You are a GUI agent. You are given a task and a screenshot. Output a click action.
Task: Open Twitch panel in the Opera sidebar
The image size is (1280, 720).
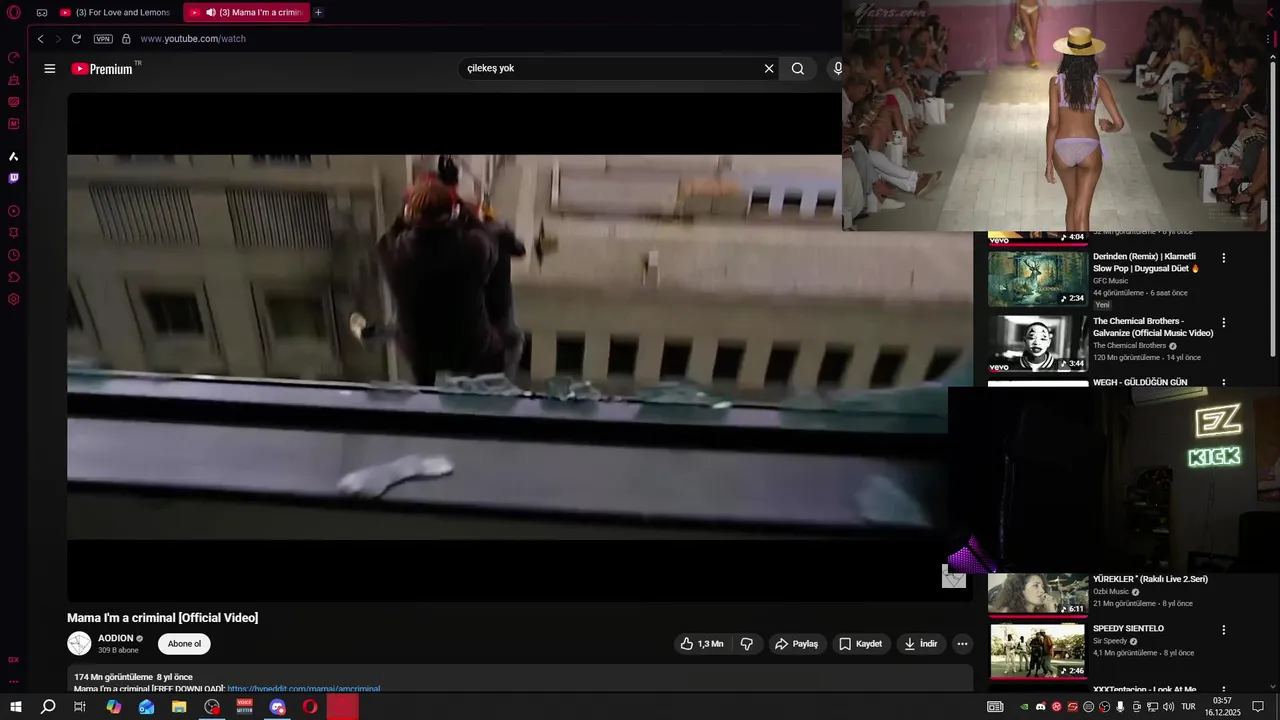pyautogui.click(x=14, y=178)
